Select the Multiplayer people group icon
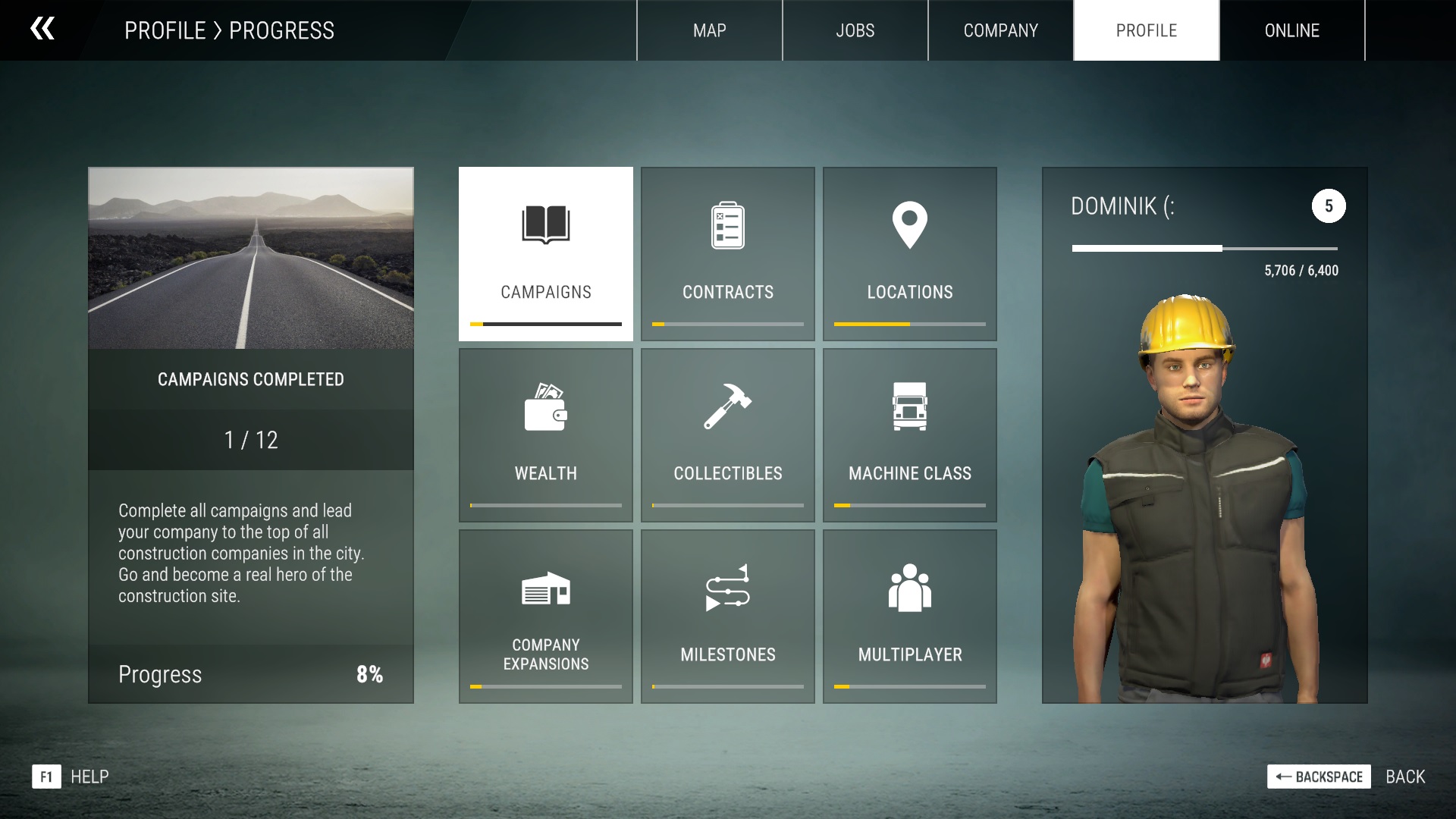Image resolution: width=1456 pixels, height=819 pixels. 909,588
